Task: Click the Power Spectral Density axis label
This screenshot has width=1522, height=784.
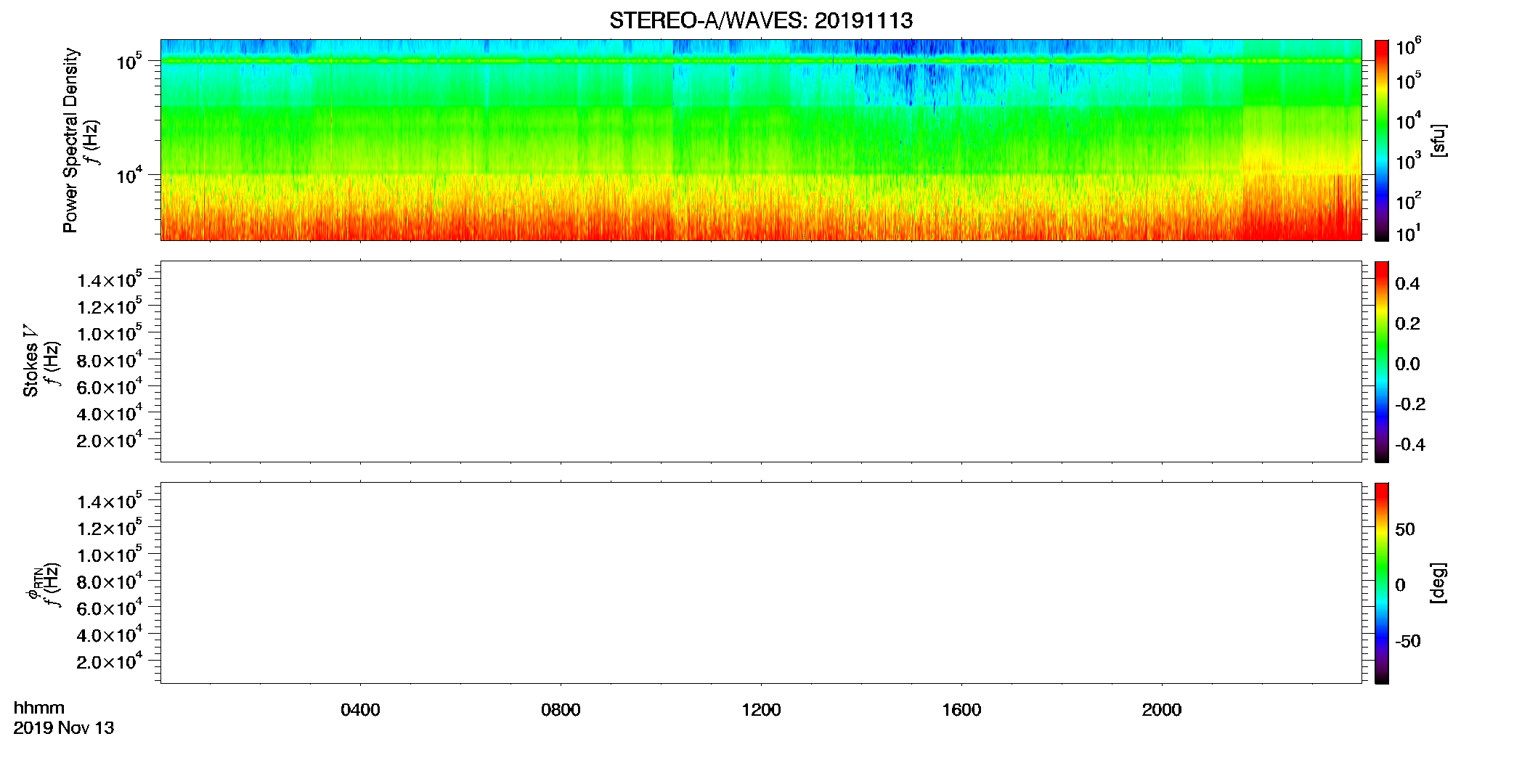Action: 70,140
